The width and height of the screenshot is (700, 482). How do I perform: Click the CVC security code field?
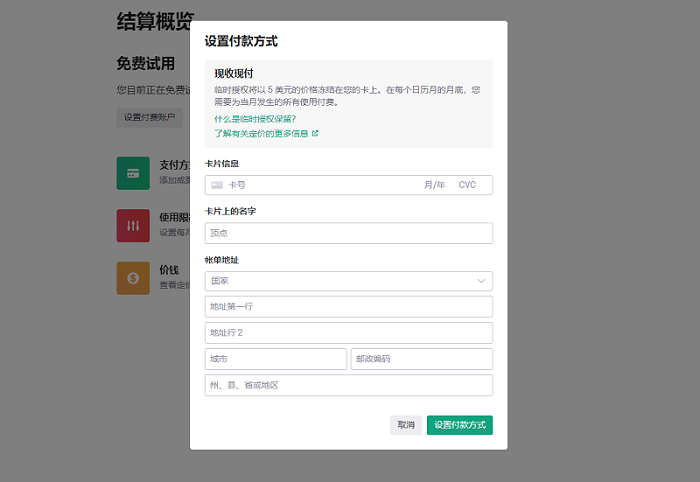(468, 185)
